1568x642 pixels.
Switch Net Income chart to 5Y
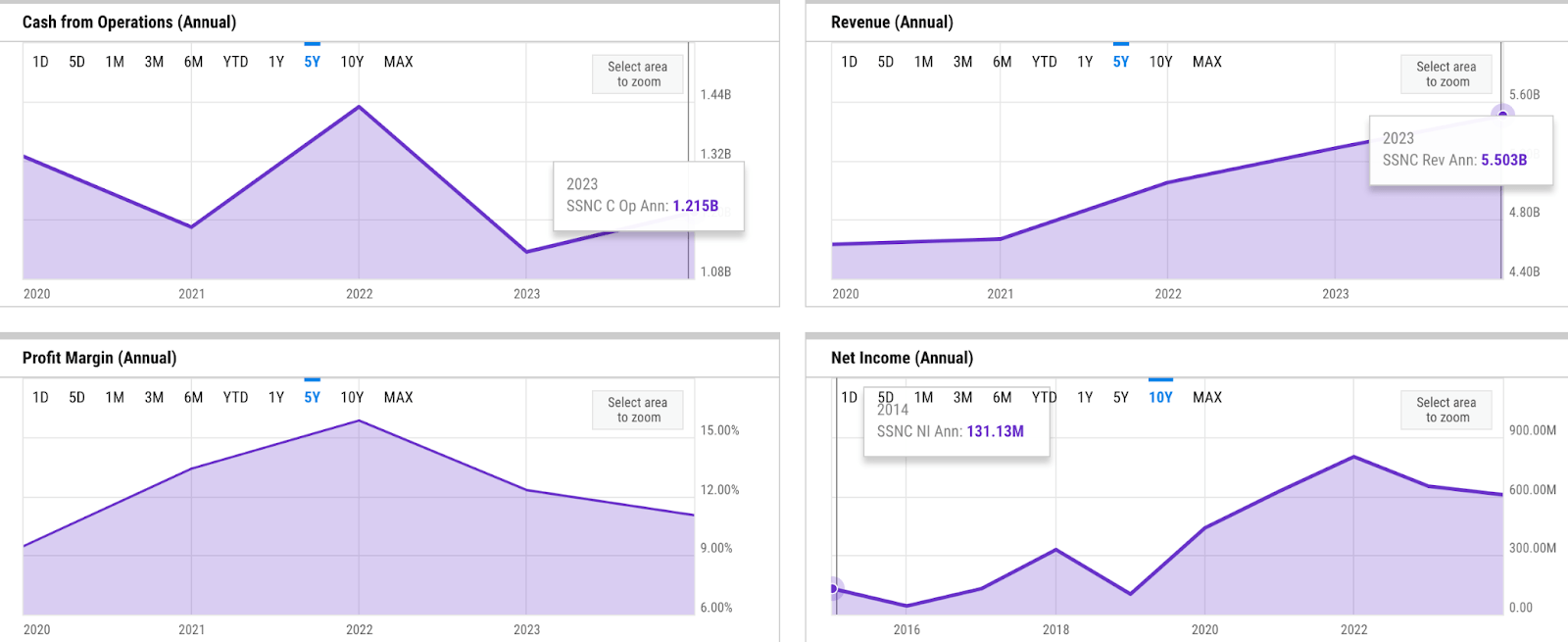(1121, 398)
